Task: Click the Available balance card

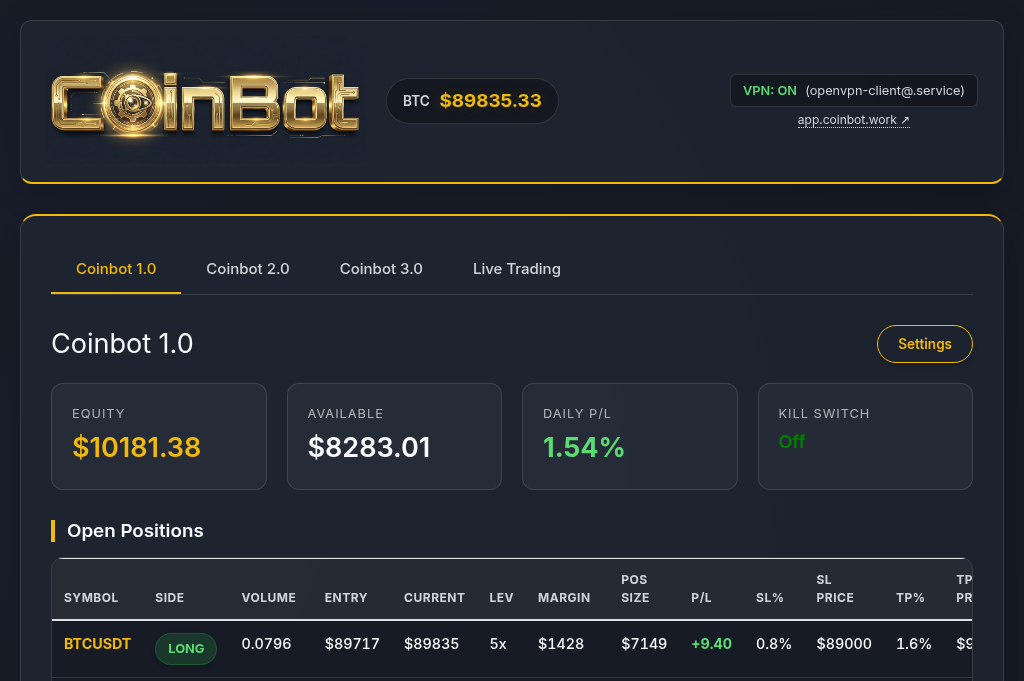Action: click(394, 436)
